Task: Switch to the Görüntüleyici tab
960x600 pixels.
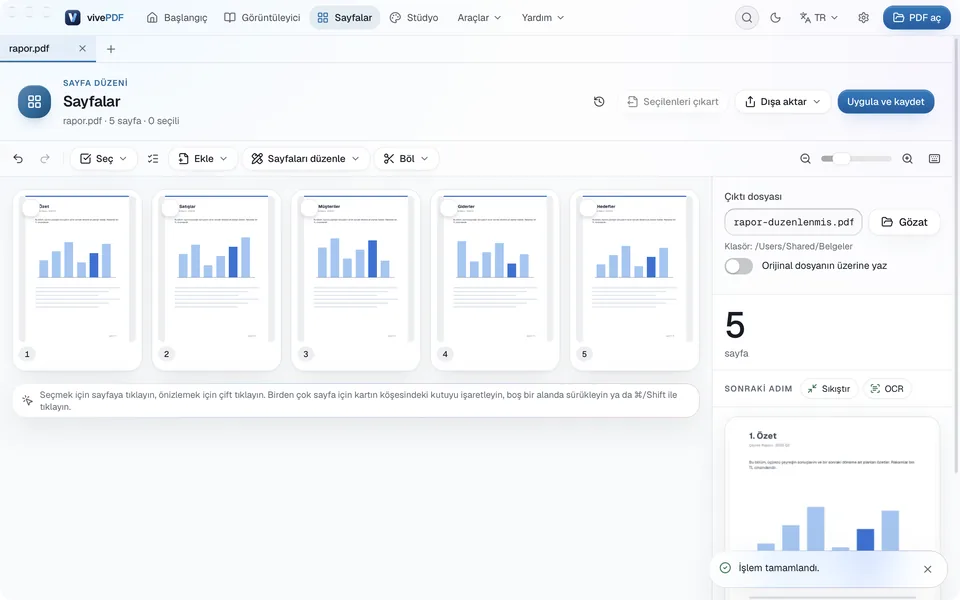Action: [x=262, y=18]
